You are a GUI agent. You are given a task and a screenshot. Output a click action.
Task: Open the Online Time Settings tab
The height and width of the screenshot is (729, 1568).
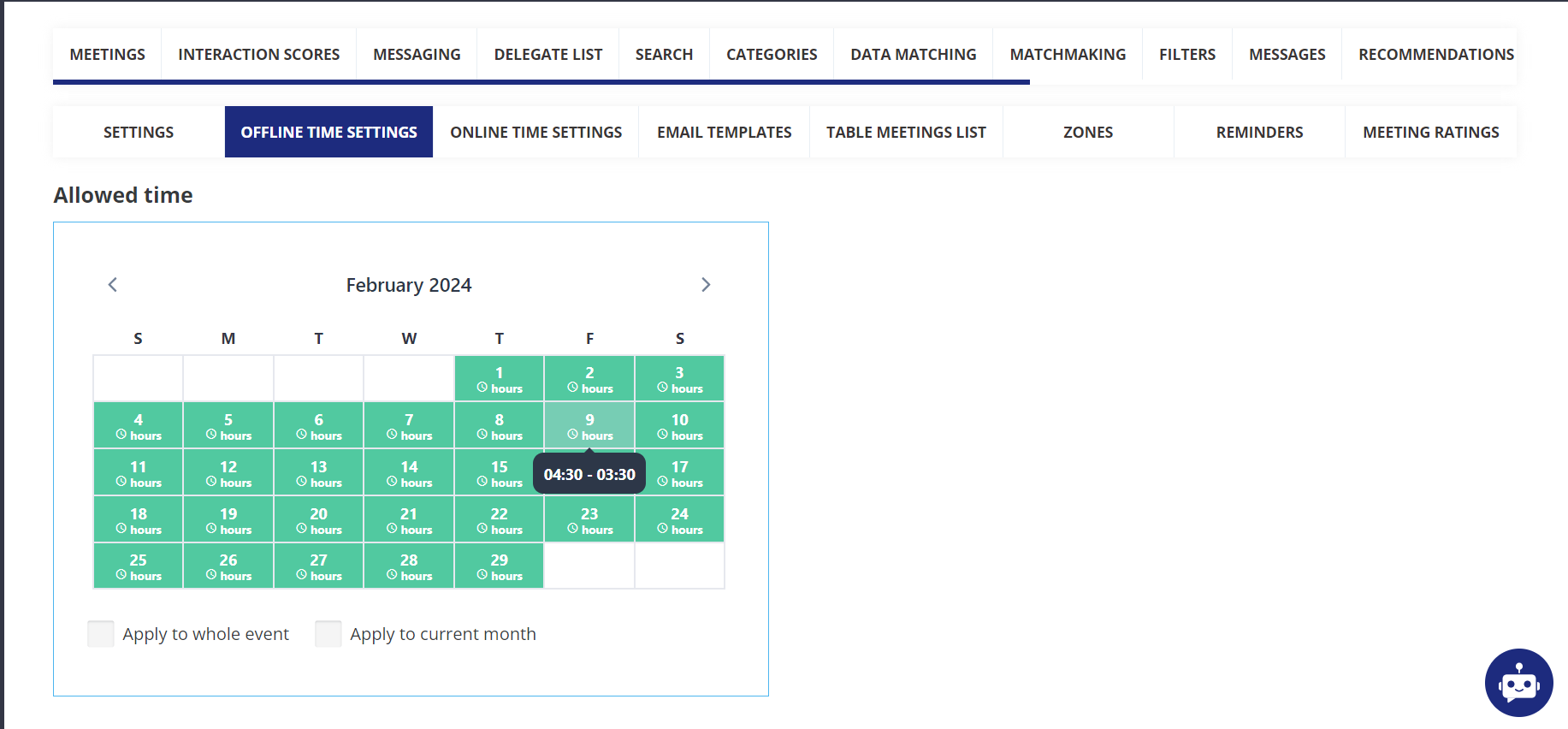535,132
